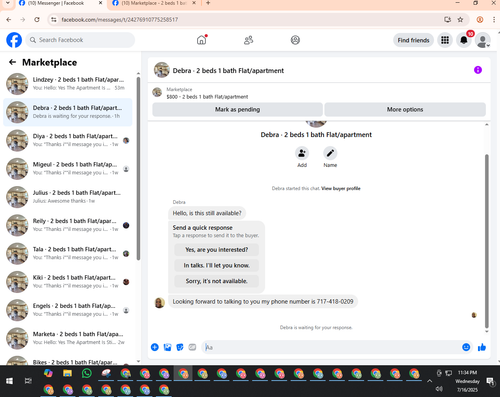Viewport: 500px width, 397px height.
Task: Open the Tala conversation
Action: (x=68, y=254)
